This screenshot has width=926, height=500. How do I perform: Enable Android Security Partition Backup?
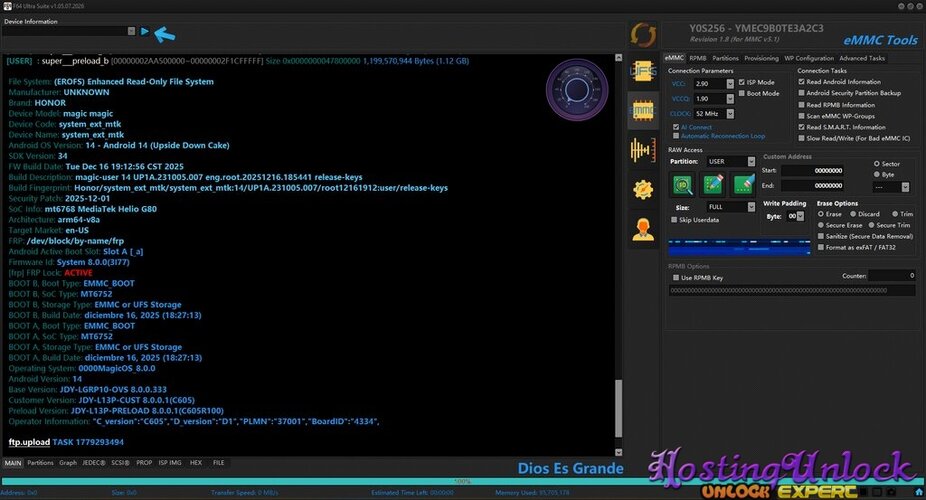click(x=801, y=93)
